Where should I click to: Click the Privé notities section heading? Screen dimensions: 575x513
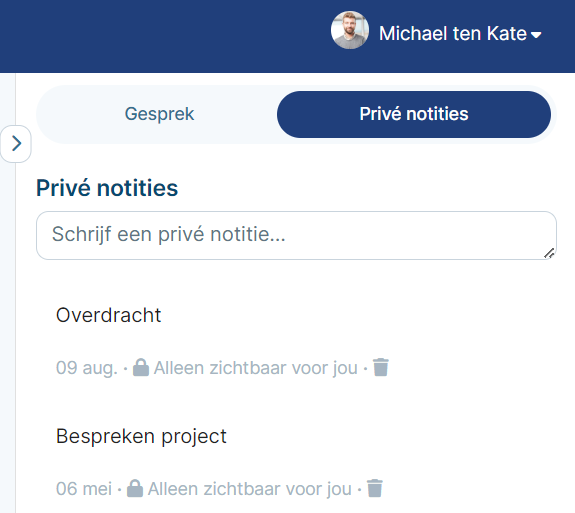click(107, 188)
